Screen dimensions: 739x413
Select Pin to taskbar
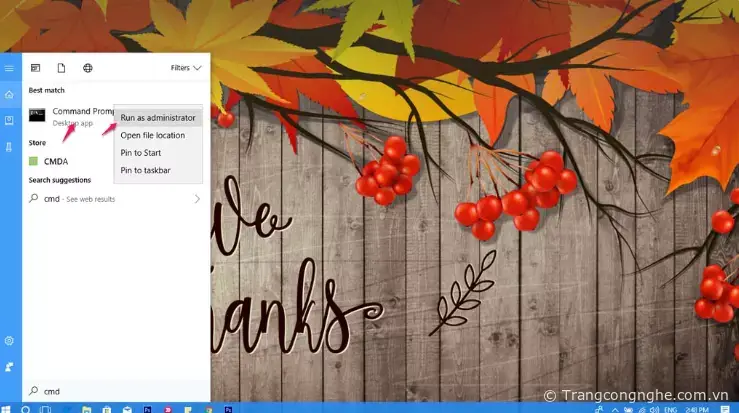pyautogui.click(x=145, y=170)
